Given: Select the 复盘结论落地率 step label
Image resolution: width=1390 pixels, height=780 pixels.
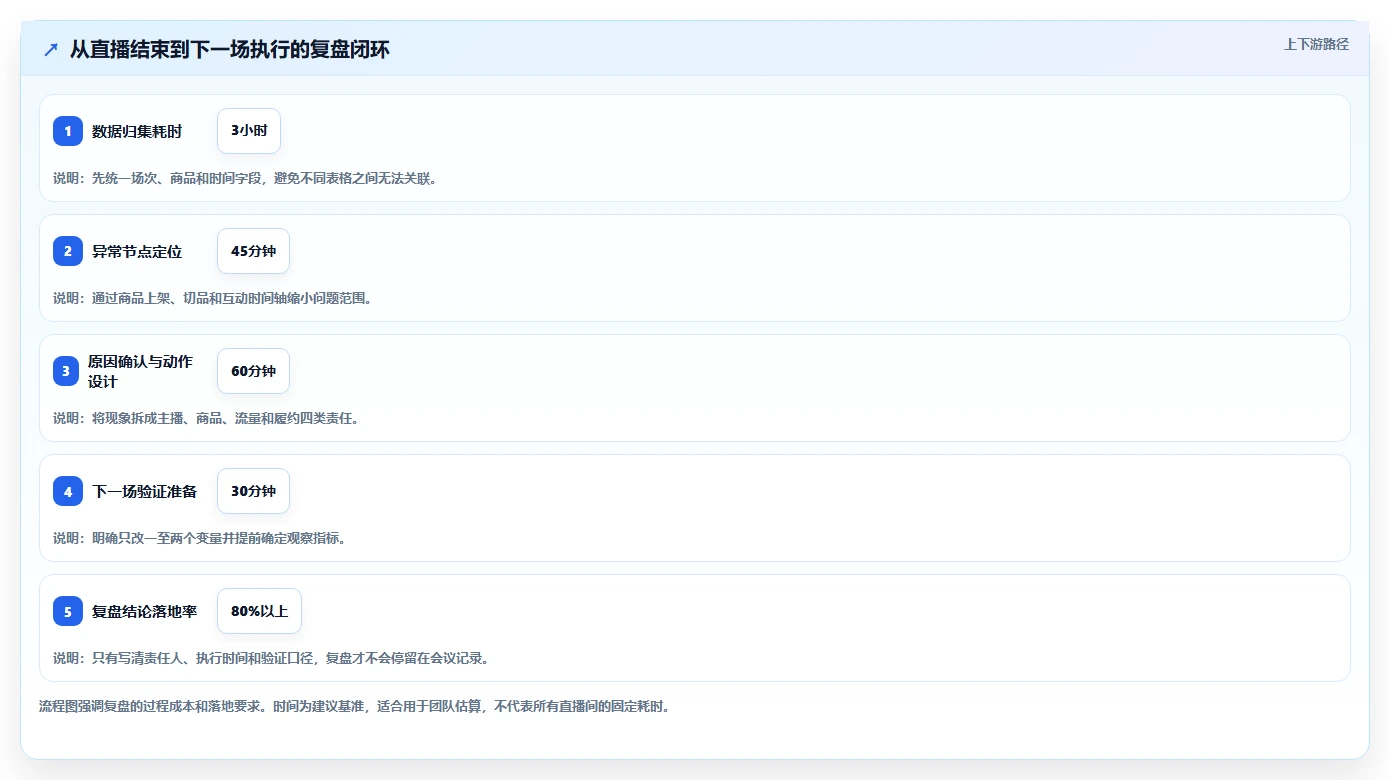Looking at the screenshot, I should (144, 611).
